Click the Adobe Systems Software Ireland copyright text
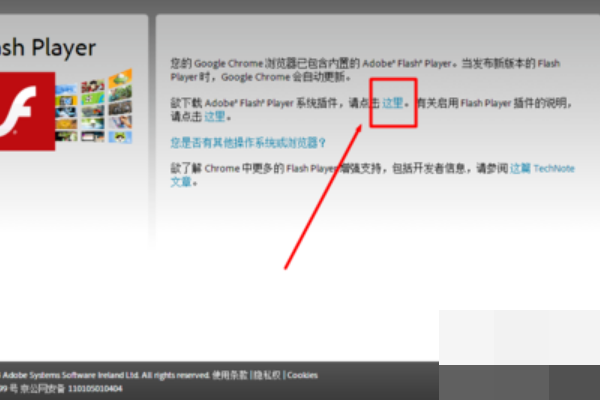 (105, 375)
